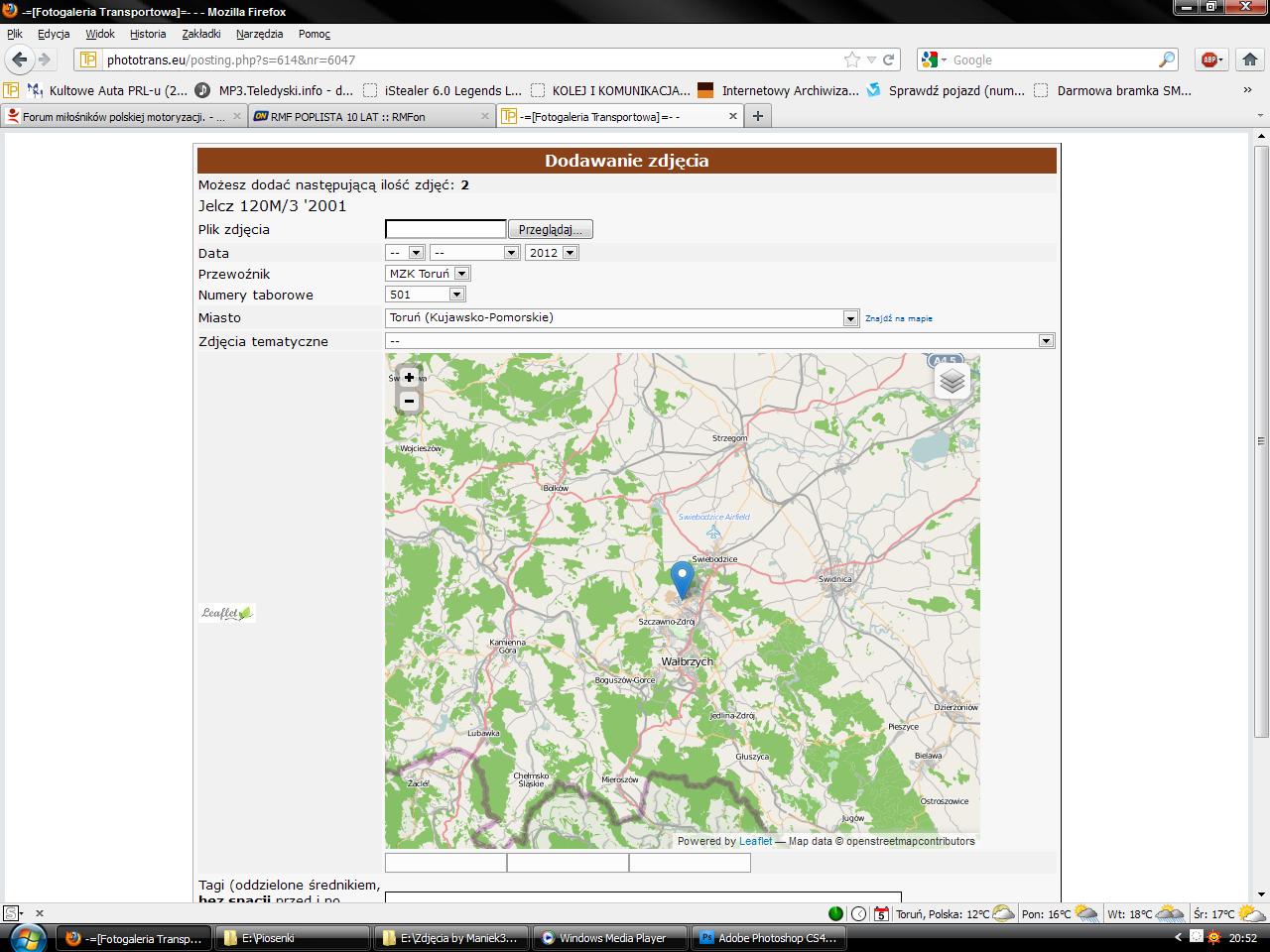
Task: Go to the browser Home page icon
Action: (x=1250, y=59)
